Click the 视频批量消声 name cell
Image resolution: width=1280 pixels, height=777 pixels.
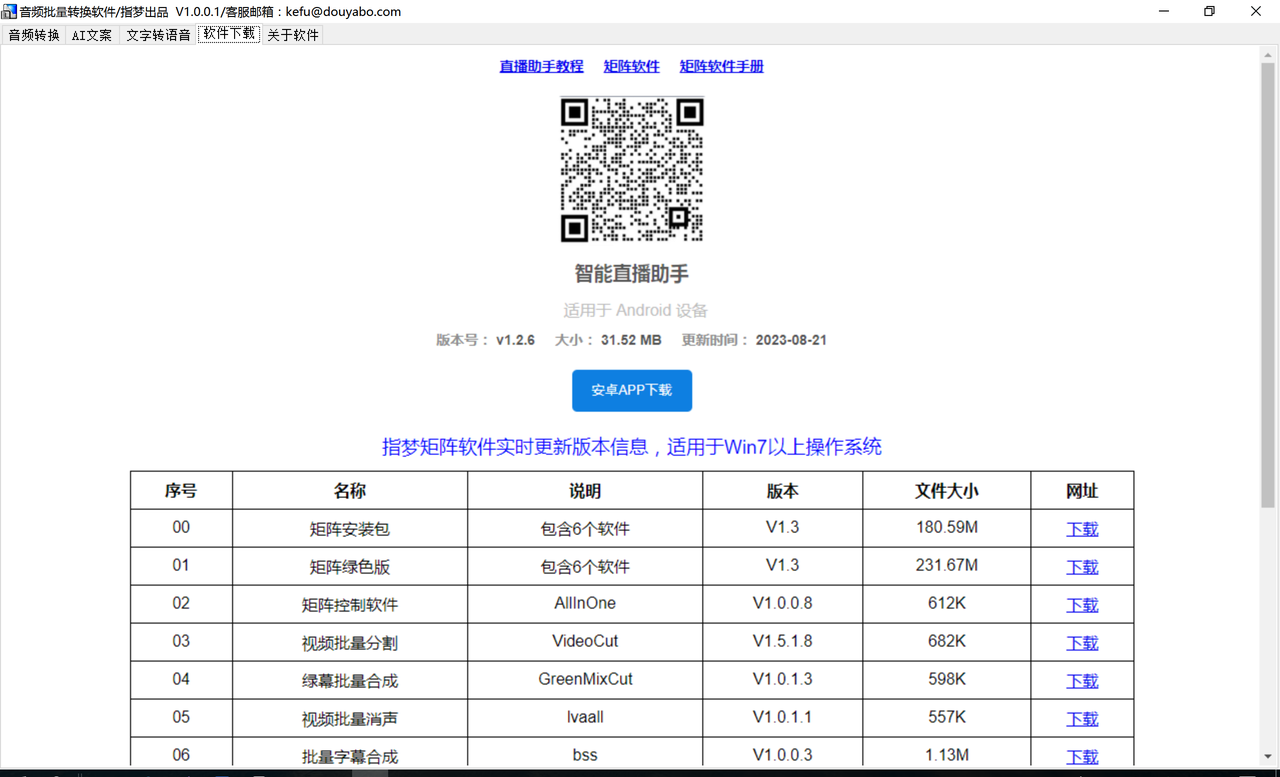pos(350,719)
